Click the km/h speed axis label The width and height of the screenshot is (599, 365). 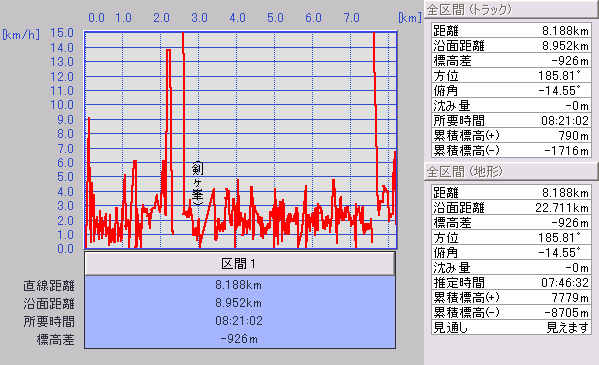click(21, 35)
